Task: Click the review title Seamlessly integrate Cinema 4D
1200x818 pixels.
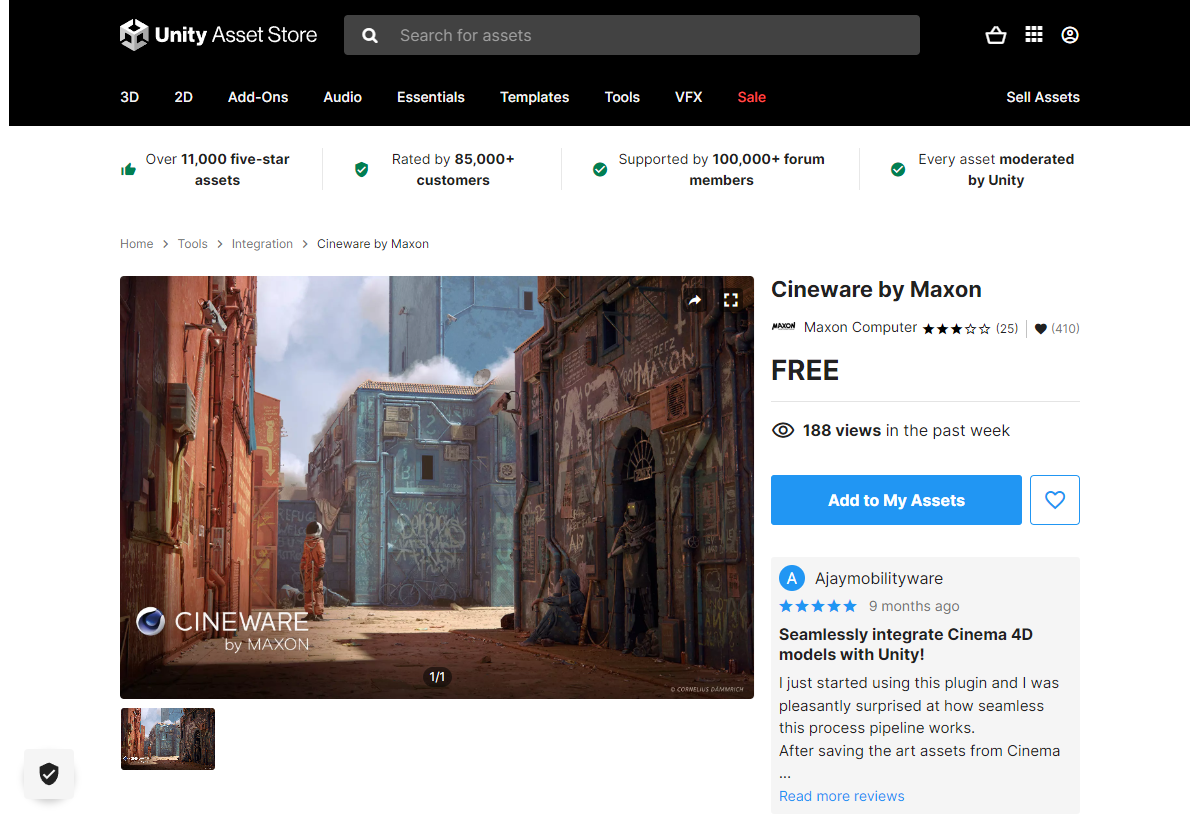Action: [x=906, y=644]
